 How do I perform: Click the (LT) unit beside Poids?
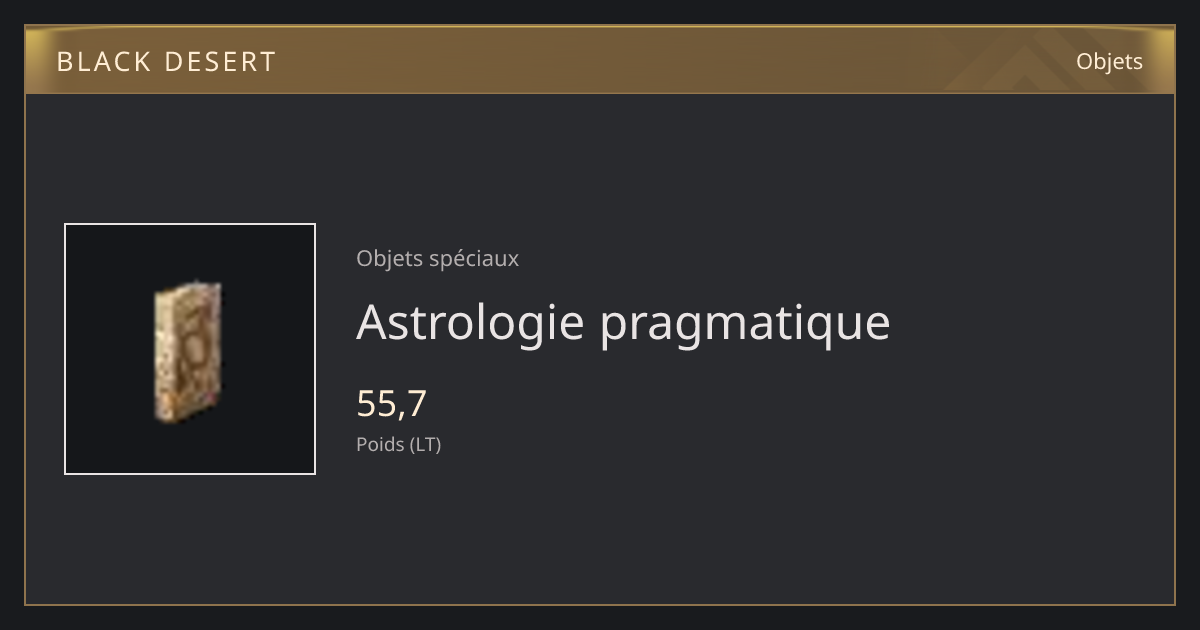tap(425, 444)
